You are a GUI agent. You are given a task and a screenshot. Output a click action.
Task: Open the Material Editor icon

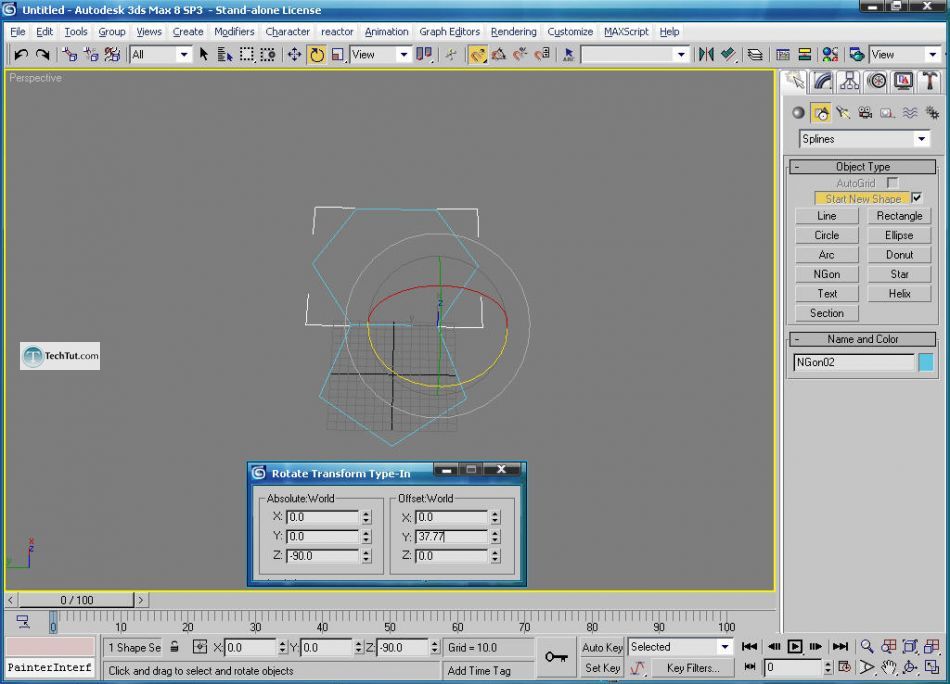pos(830,55)
